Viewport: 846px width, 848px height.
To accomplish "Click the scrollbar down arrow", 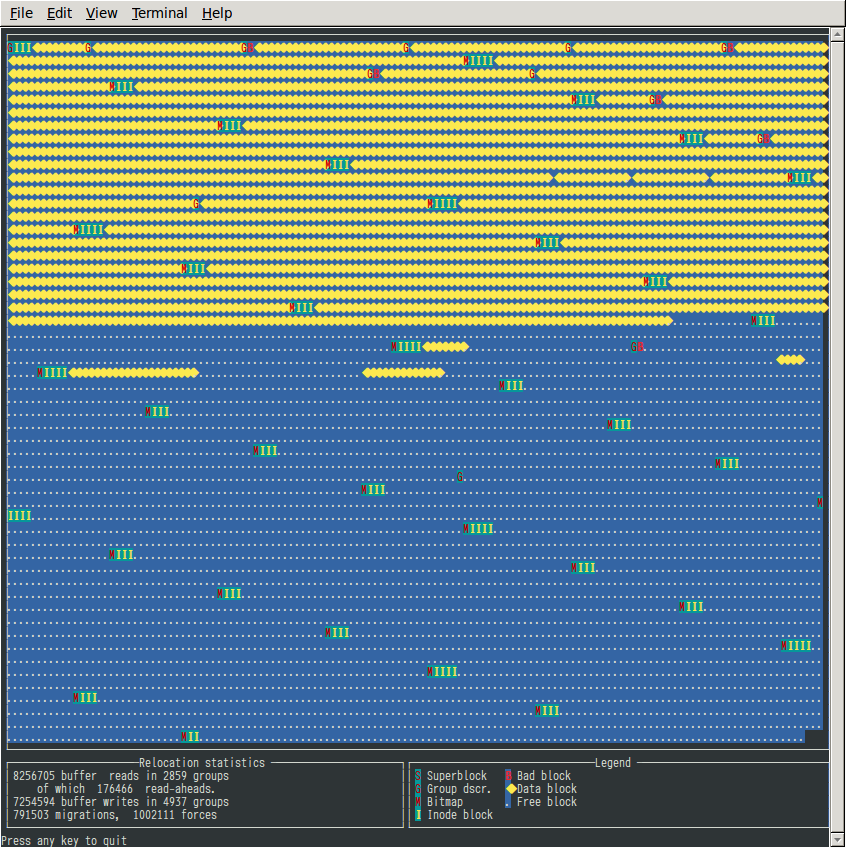I will [838, 839].
